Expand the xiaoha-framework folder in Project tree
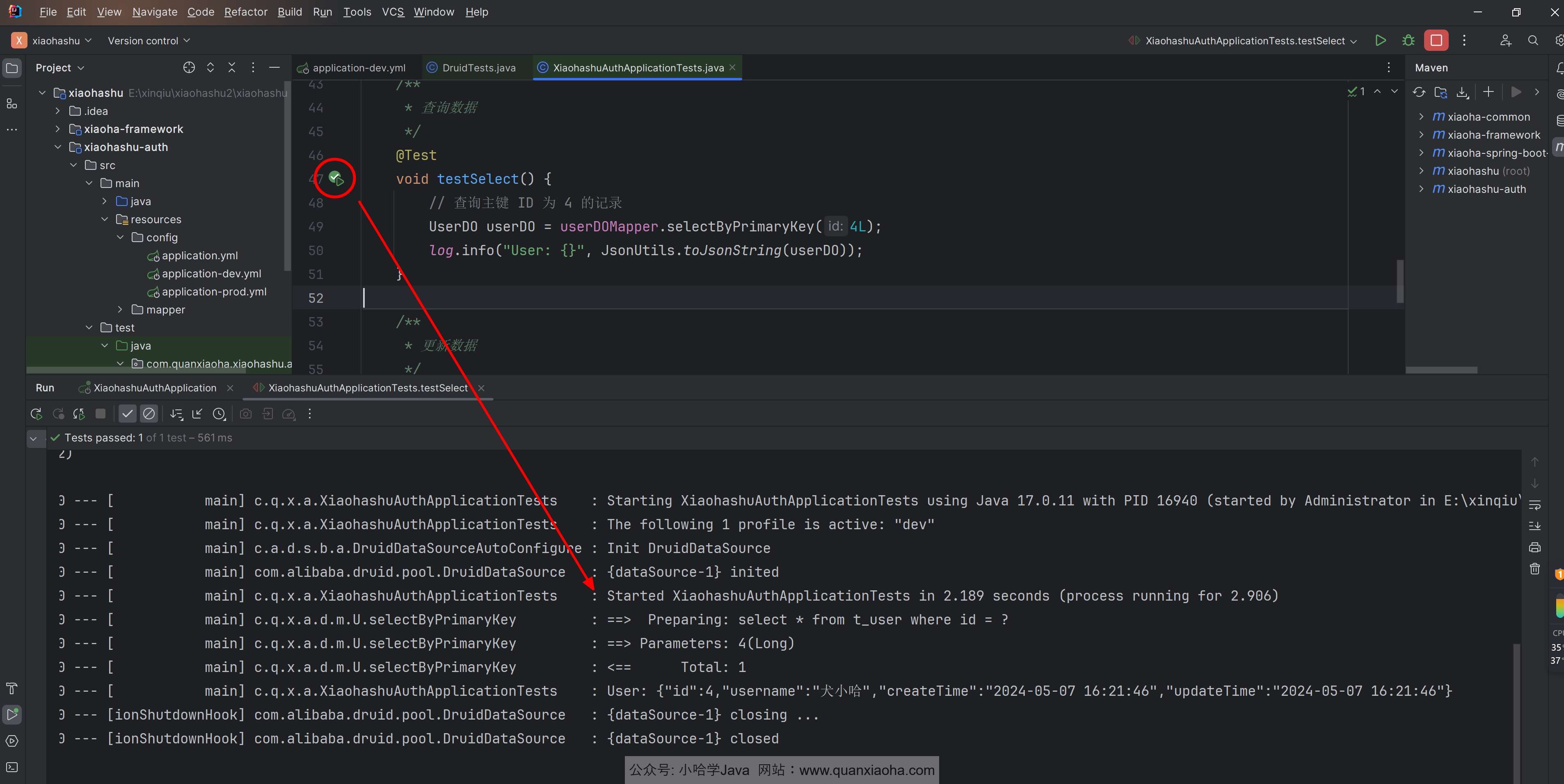This screenshot has width=1564, height=784. point(58,129)
